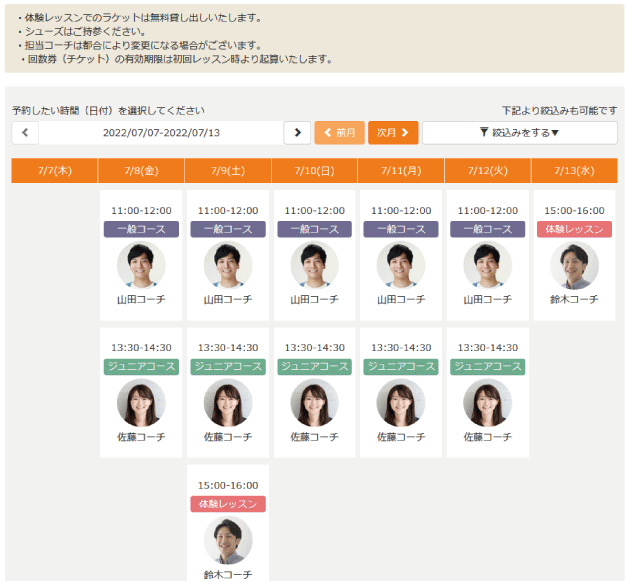Click 山田コーチ's photo on 7/8(金)
This screenshot has height=581, width=627.
141,266
